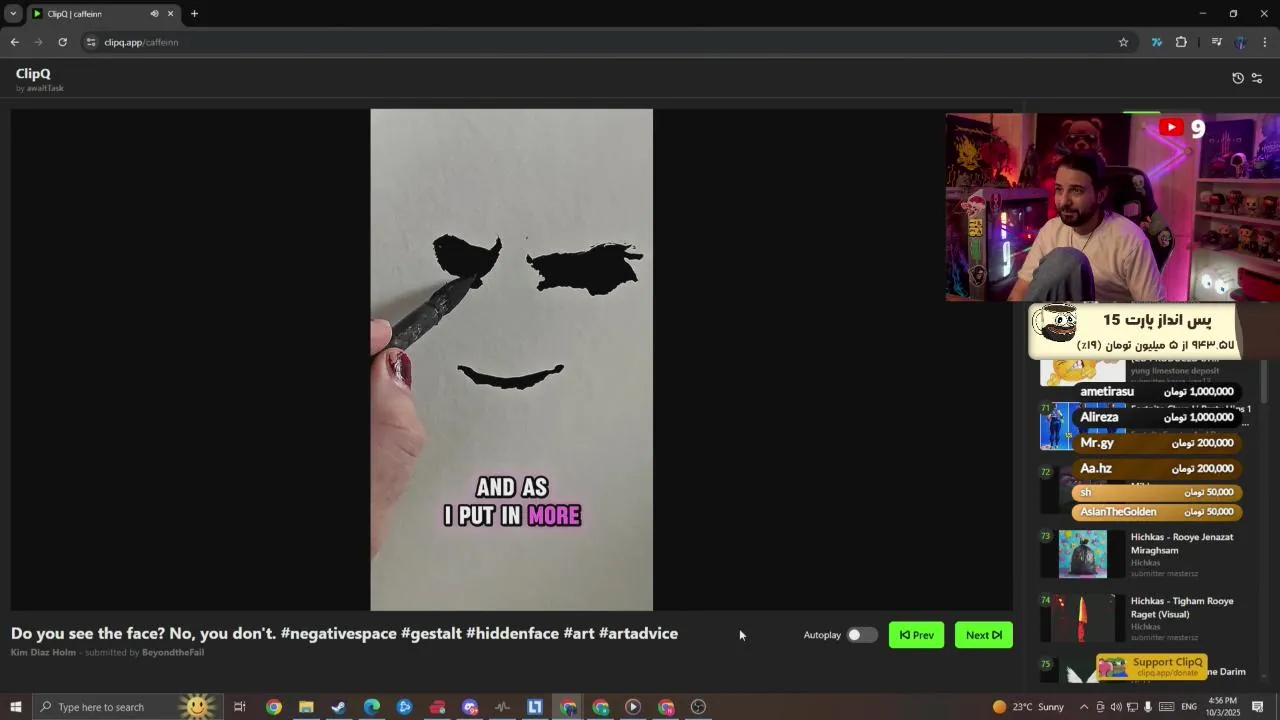Image resolution: width=1280 pixels, height=720 pixels.
Task: Bookmark this page with star icon
Action: (1123, 42)
